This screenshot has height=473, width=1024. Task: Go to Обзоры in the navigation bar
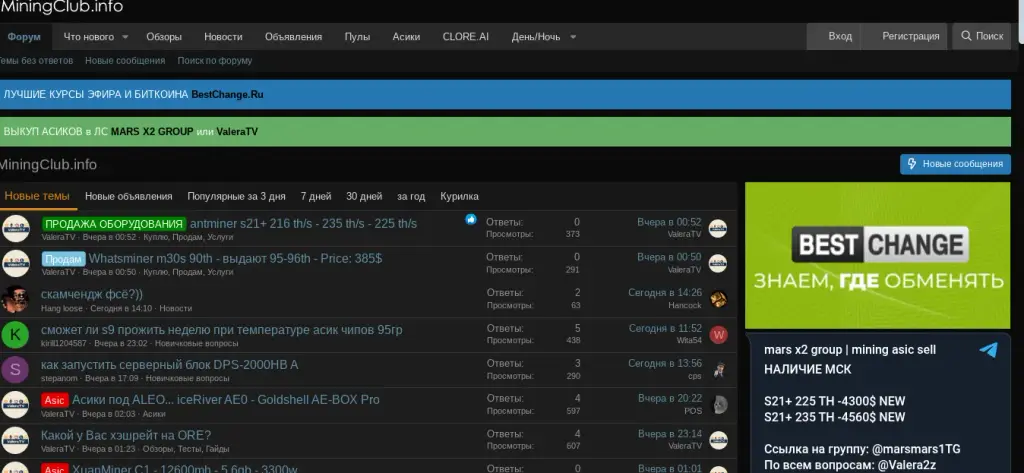tap(164, 37)
